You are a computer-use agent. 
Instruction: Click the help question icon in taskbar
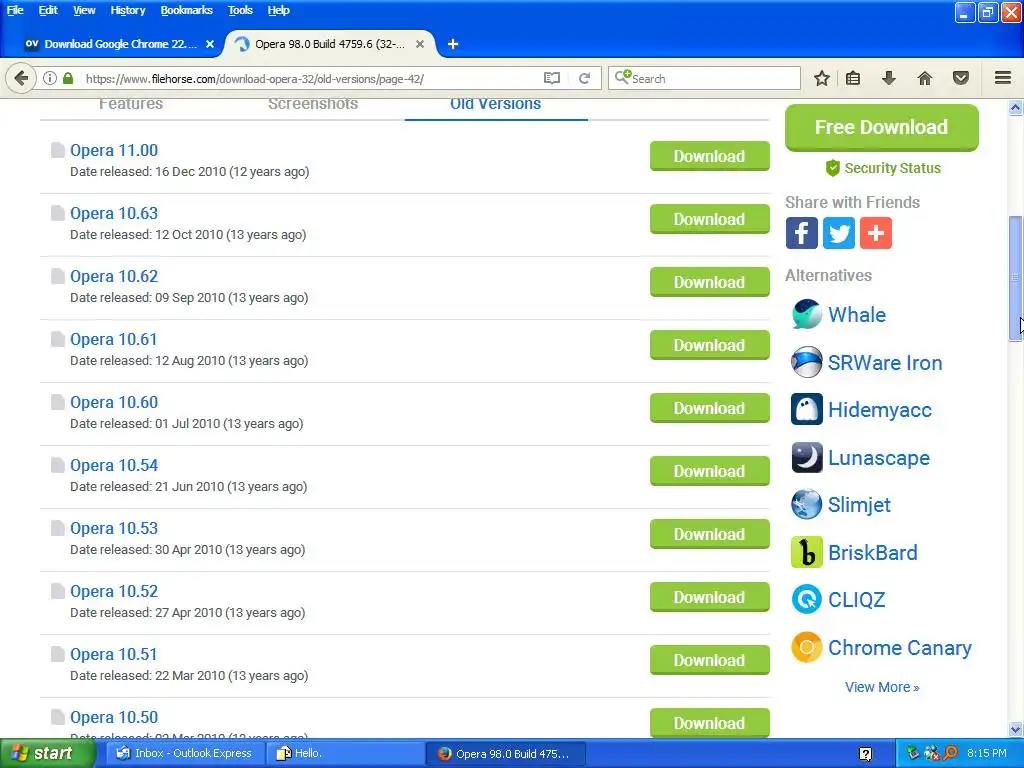click(x=866, y=754)
